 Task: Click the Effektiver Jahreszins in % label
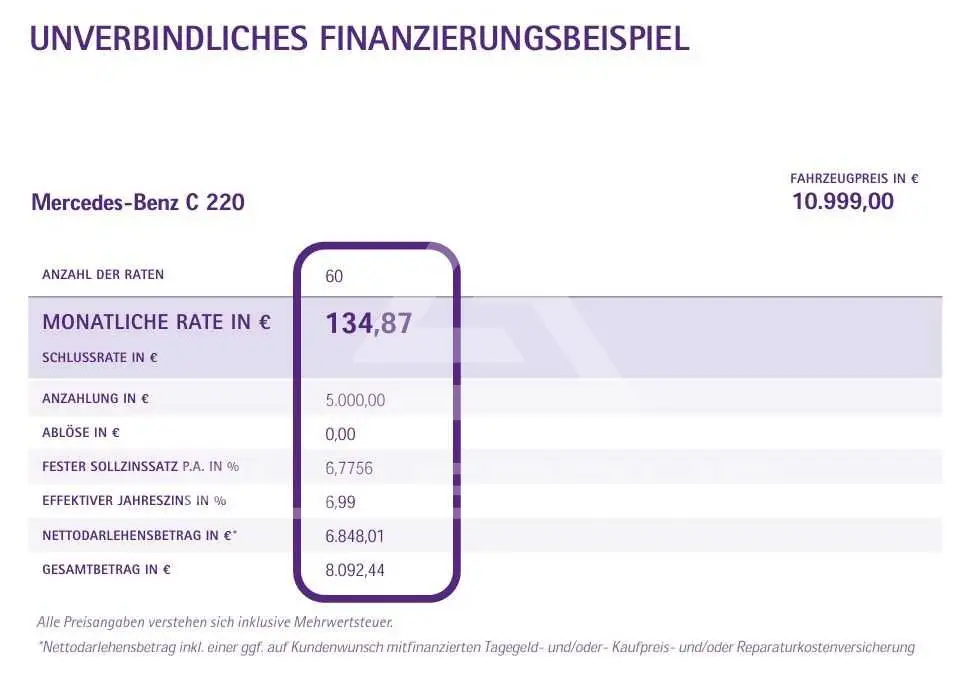pyautogui.click(x=134, y=501)
